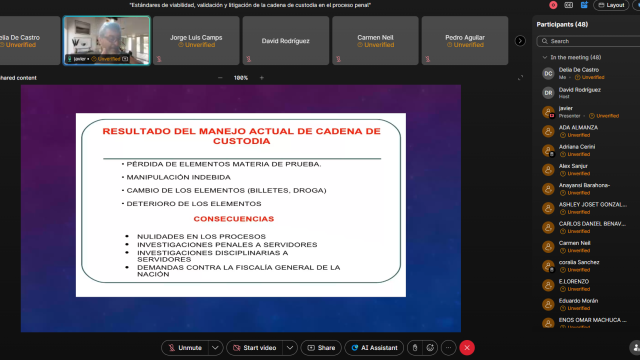Open audio options dropdown next to Unmute

point(215,348)
